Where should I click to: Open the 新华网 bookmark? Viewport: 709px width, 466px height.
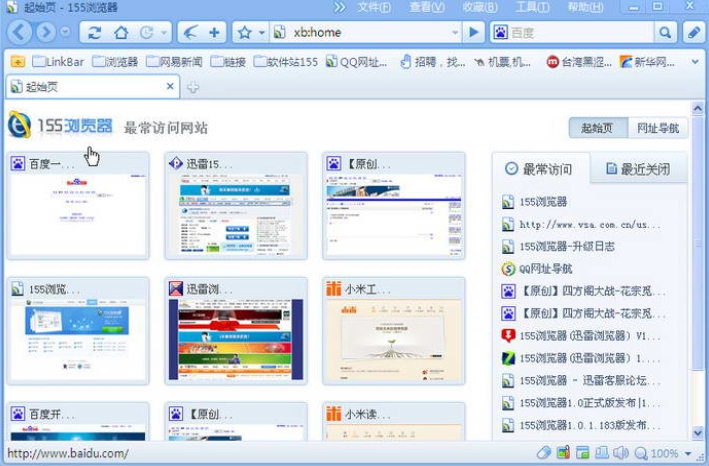click(x=647, y=61)
